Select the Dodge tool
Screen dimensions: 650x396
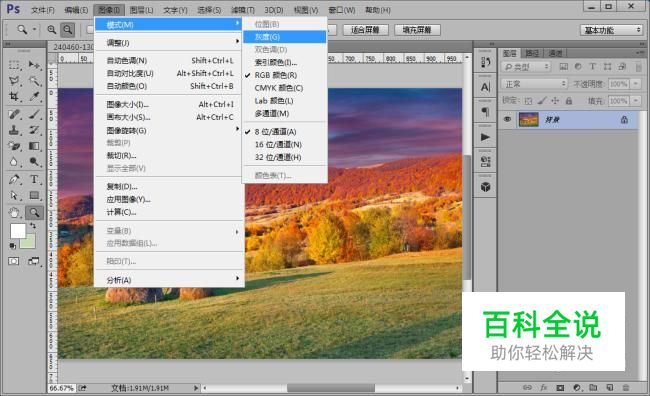point(34,161)
